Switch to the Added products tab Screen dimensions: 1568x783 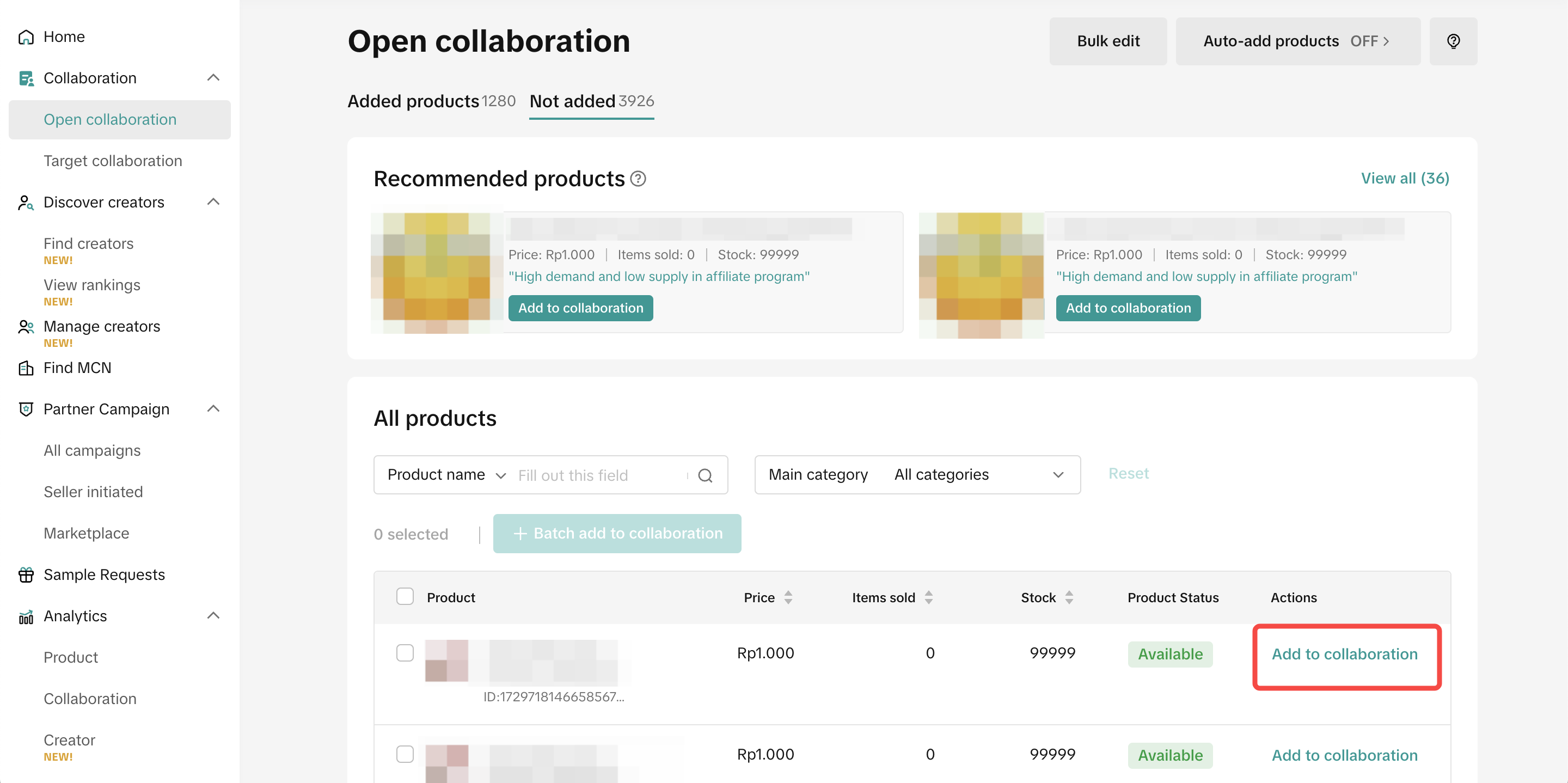(430, 101)
